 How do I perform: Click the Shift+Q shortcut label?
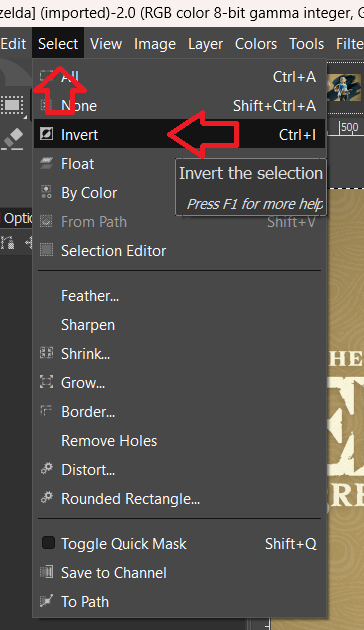(x=290, y=544)
